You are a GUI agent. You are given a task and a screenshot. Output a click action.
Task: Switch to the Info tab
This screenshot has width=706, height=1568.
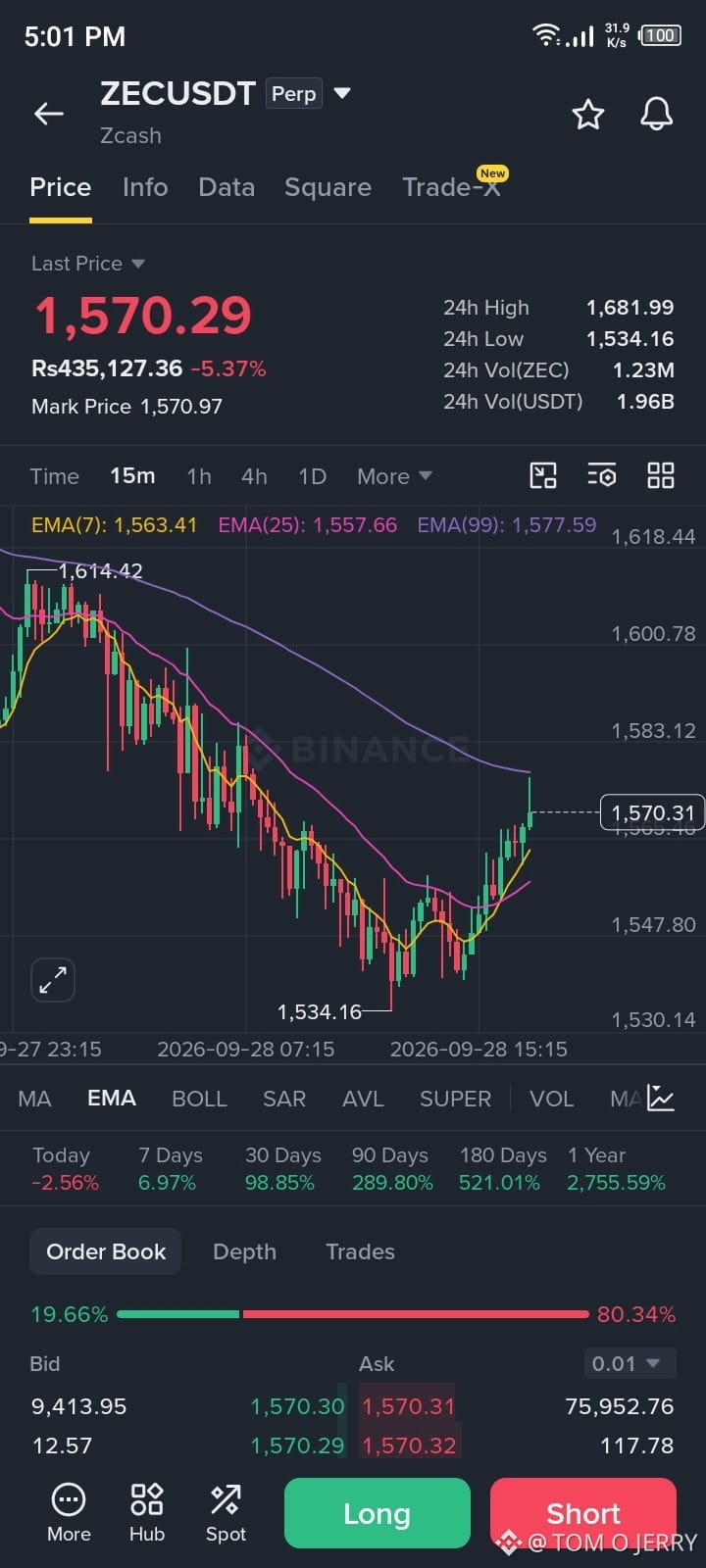pos(145,187)
